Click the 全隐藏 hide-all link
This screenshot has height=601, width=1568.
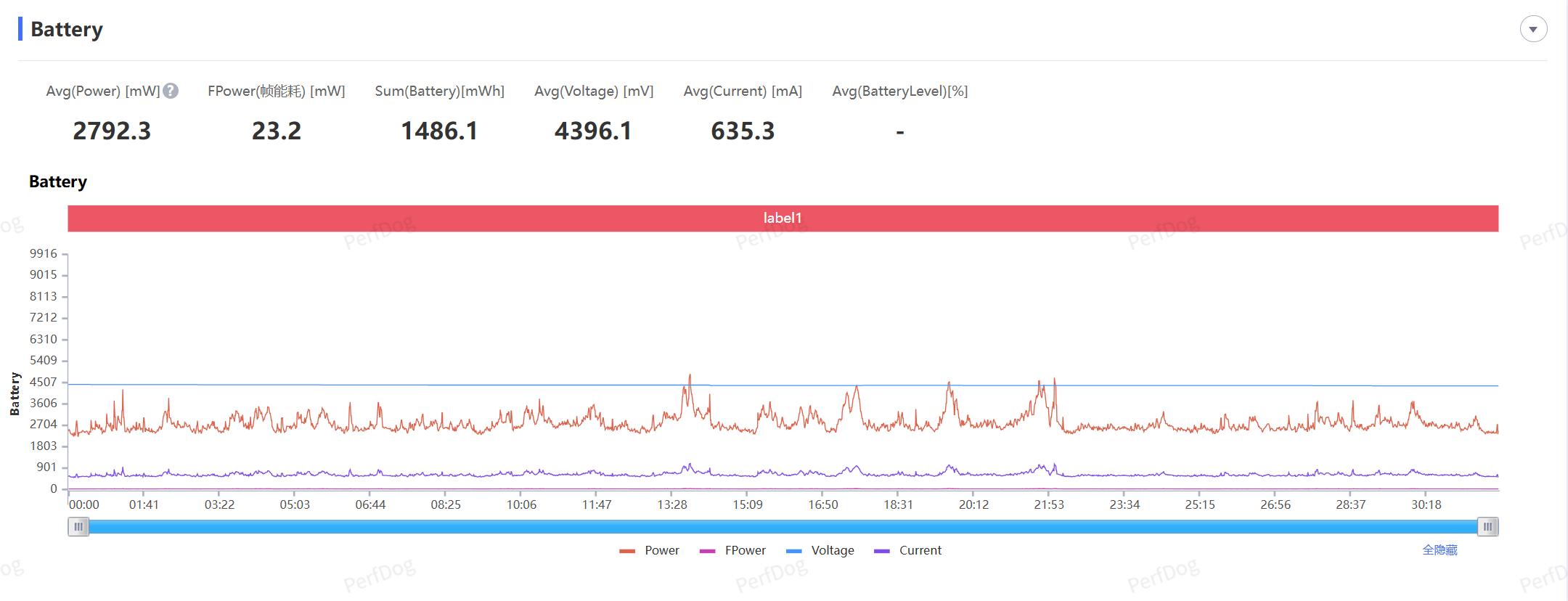click(1439, 550)
